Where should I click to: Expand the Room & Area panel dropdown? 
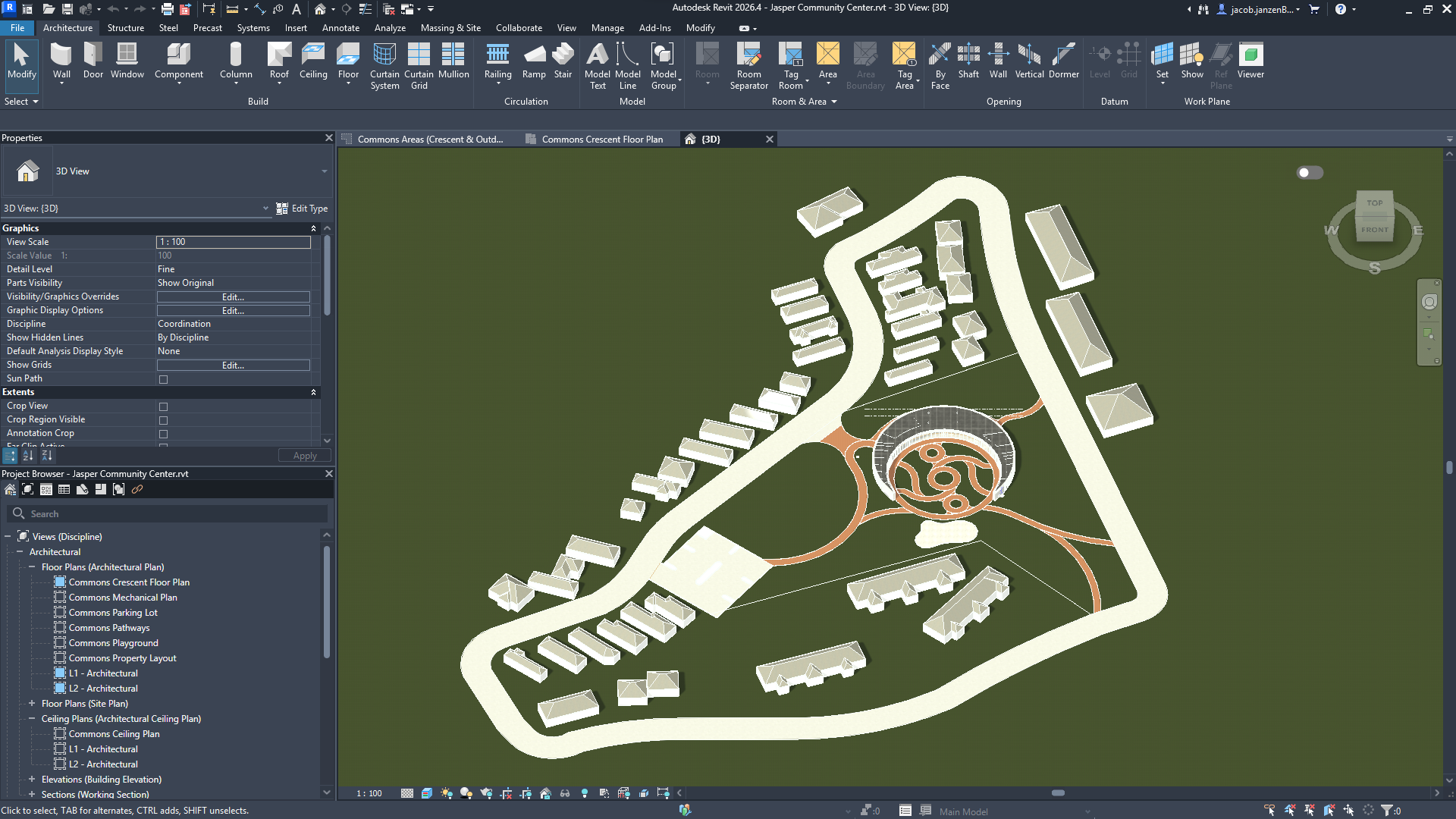pos(804,102)
